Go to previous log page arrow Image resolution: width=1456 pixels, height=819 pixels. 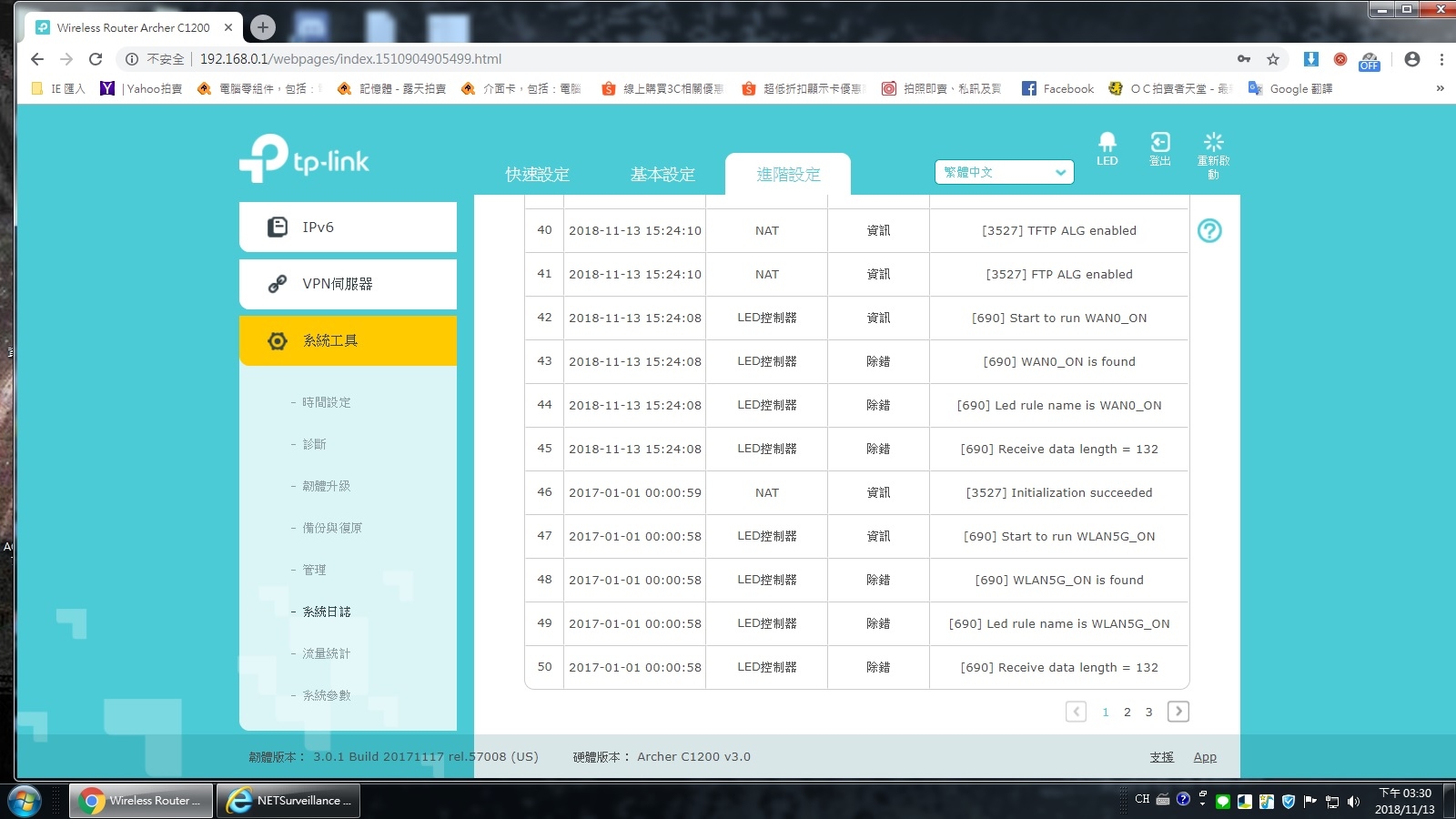coord(1076,712)
